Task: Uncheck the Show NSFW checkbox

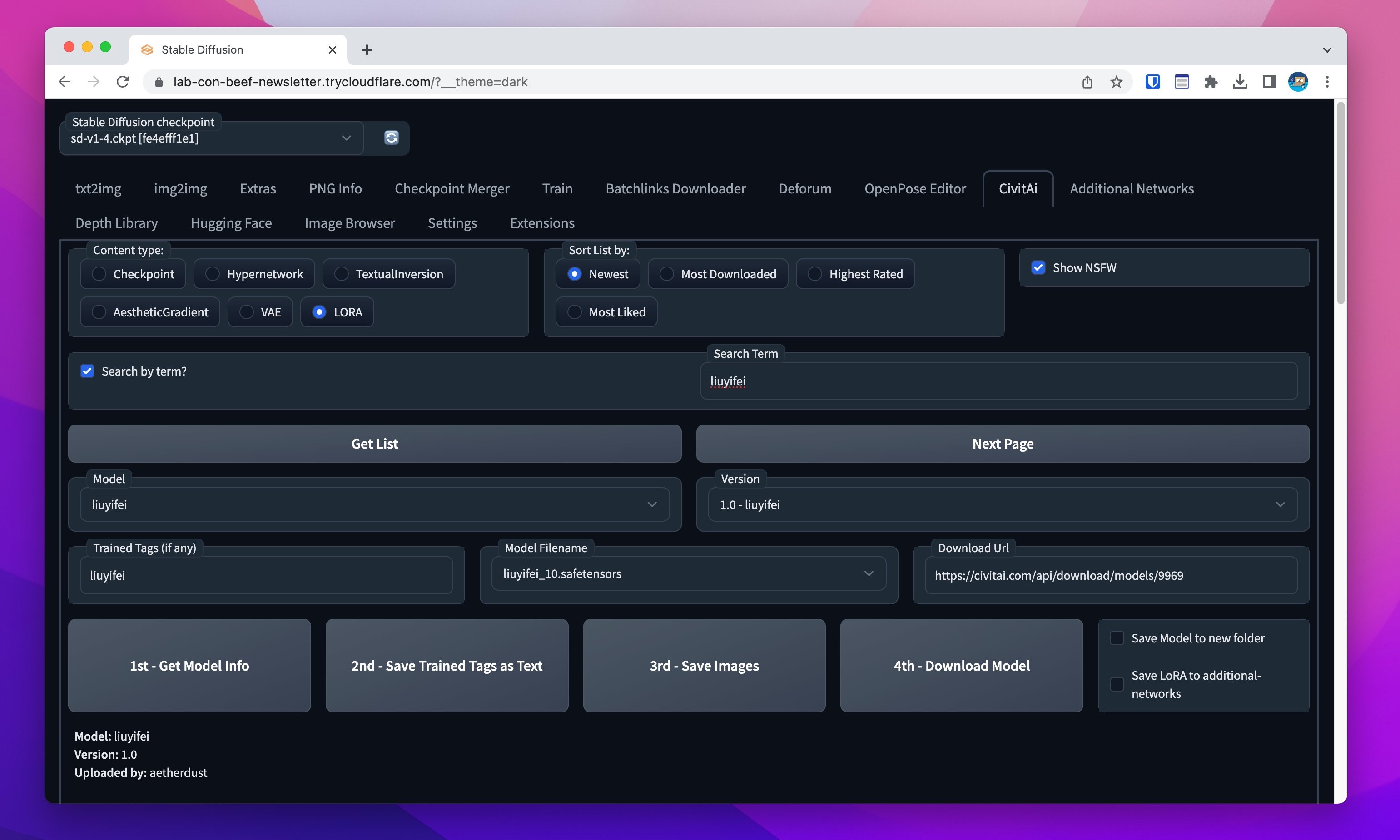Action: 1038,267
